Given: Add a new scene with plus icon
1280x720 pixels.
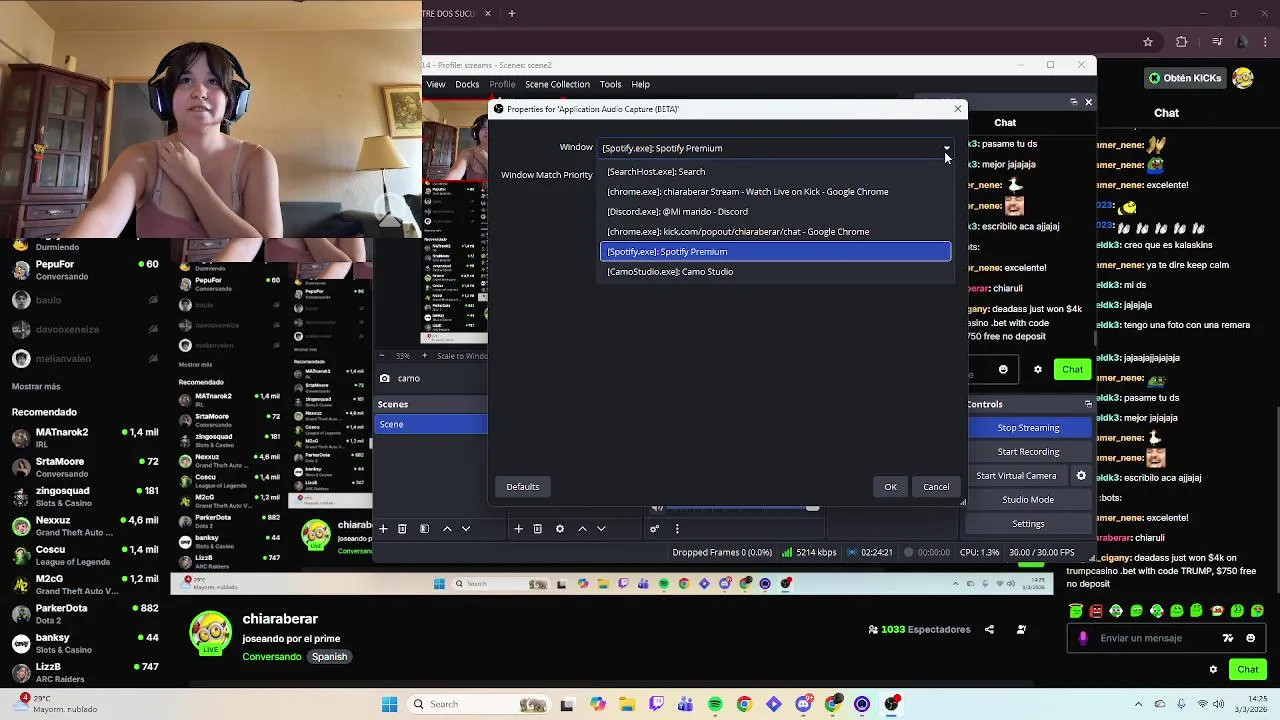Looking at the screenshot, I should tap(383, 529).
